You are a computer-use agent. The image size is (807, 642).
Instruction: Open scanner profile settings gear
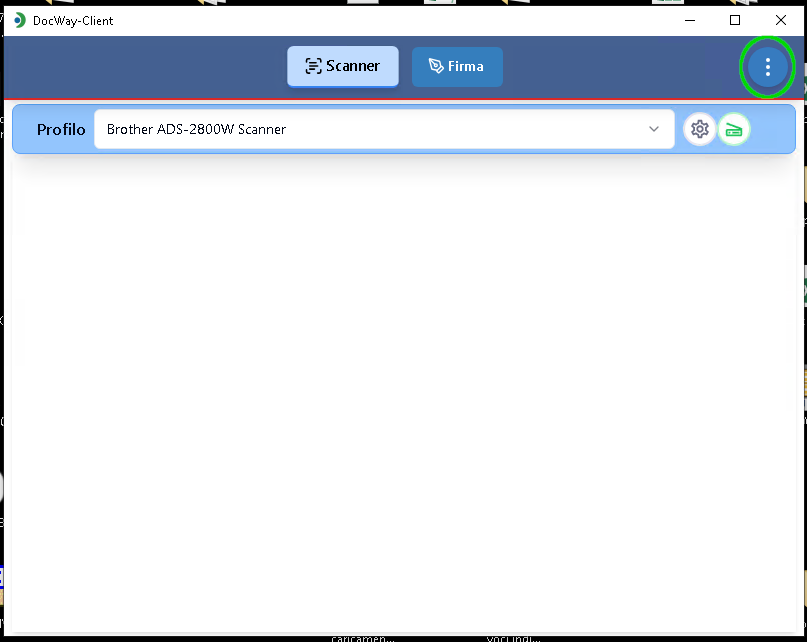[699, 129]
